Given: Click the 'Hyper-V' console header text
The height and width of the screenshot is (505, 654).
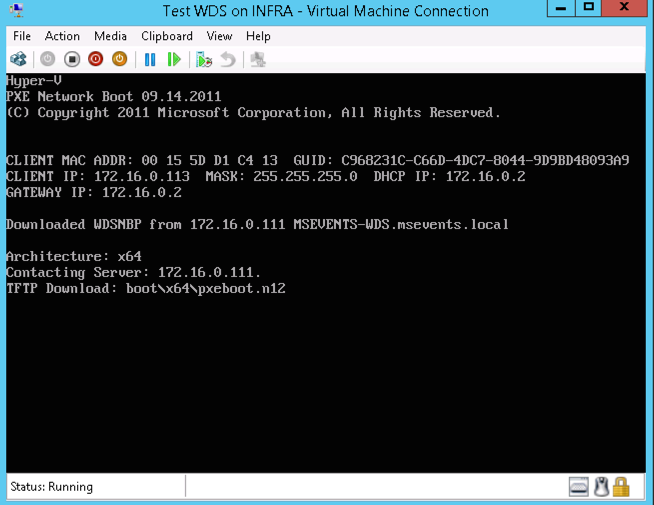Looking at the screenshot, I should (x=34, y=81).
